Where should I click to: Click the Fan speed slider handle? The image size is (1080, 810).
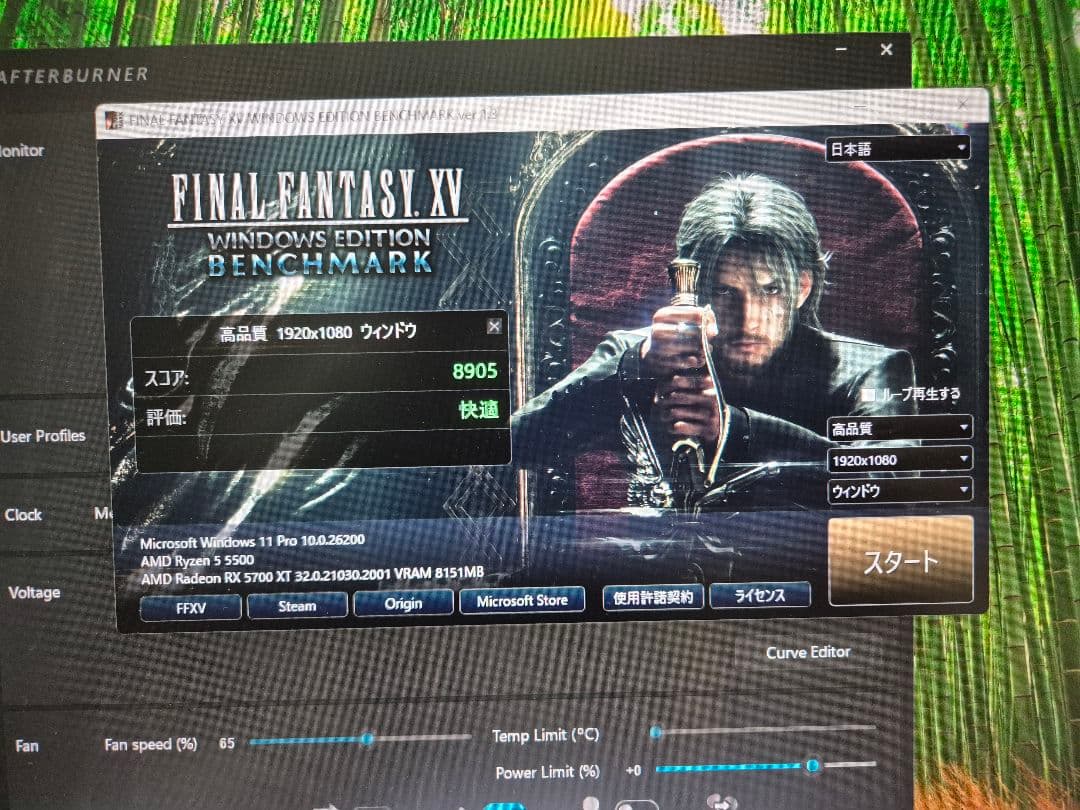point(367,739)
